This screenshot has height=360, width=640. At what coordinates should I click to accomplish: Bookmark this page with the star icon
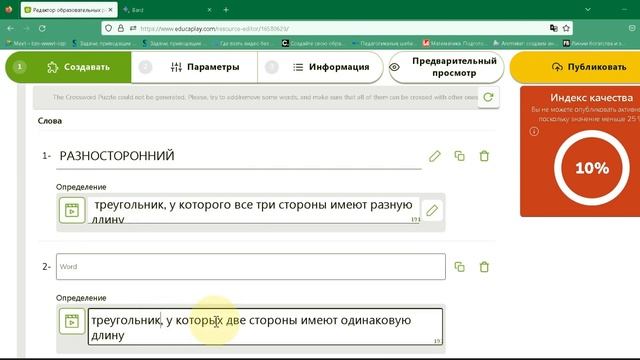566,28
